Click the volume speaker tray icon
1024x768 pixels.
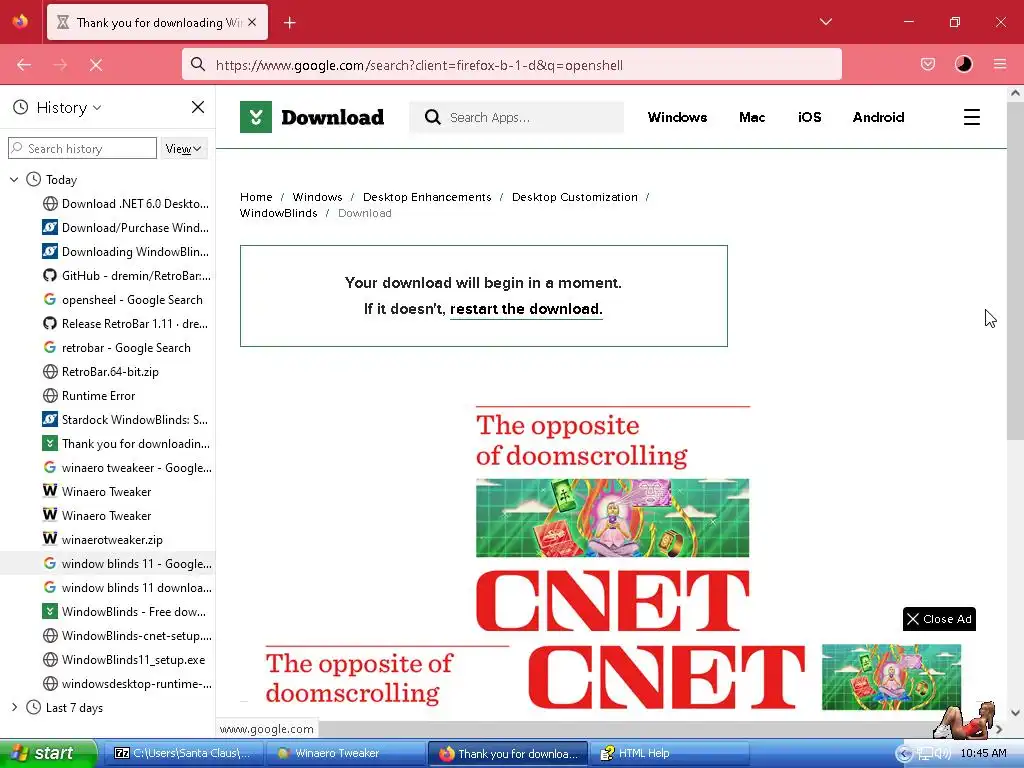[943, 754]
